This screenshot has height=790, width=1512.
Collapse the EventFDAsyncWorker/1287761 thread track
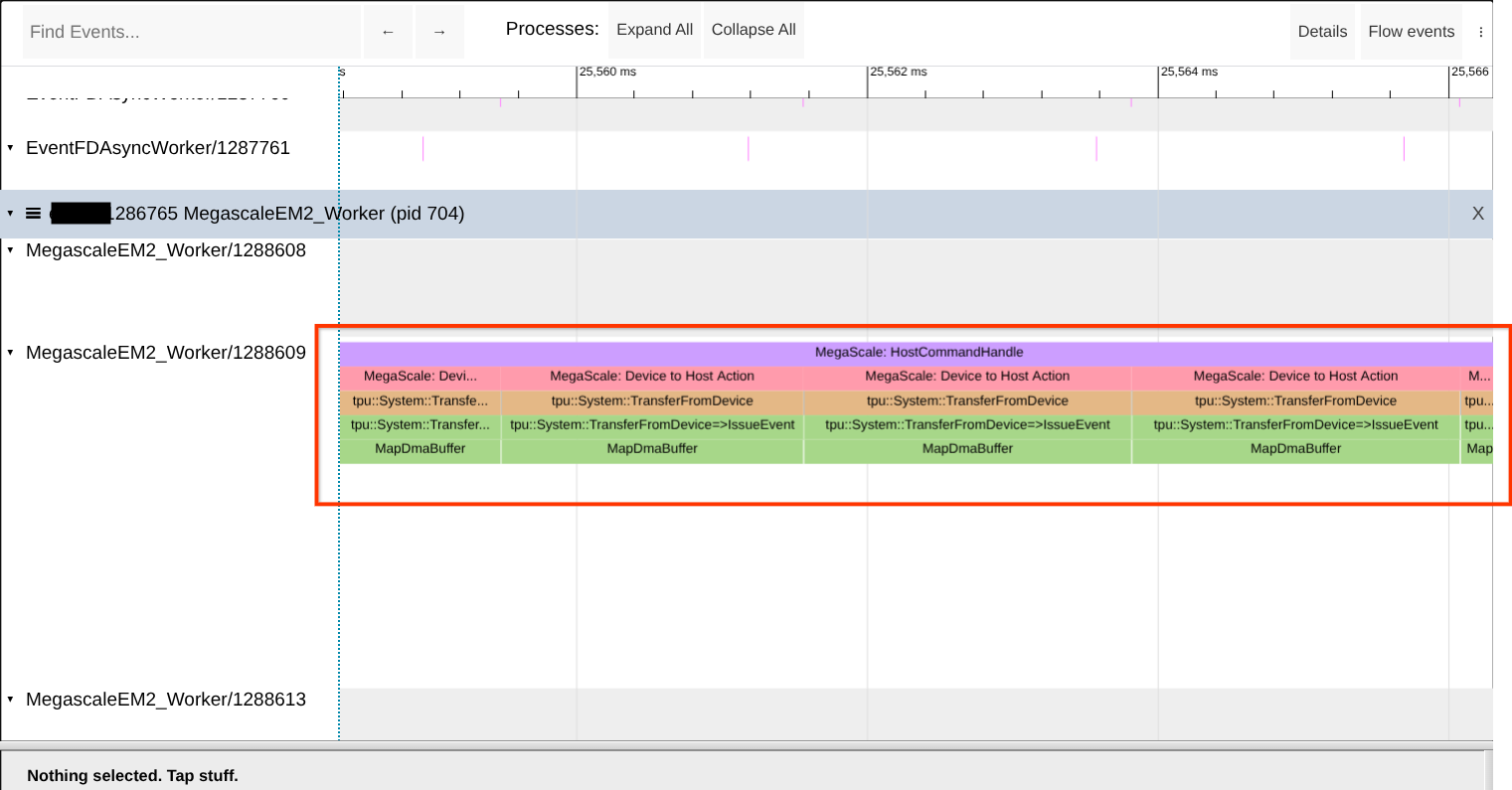tap(10, 147)
